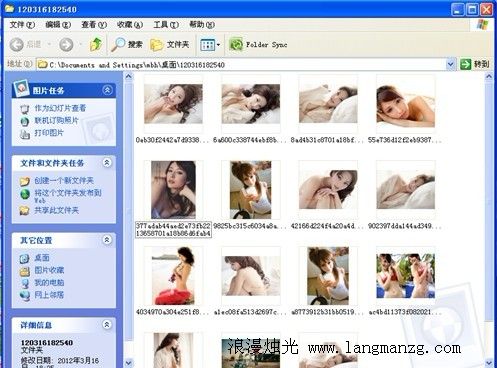The height and width of the screenshot is (368, 497).
Task: Click Publish this folder to Web link
Action: point(68,196)
